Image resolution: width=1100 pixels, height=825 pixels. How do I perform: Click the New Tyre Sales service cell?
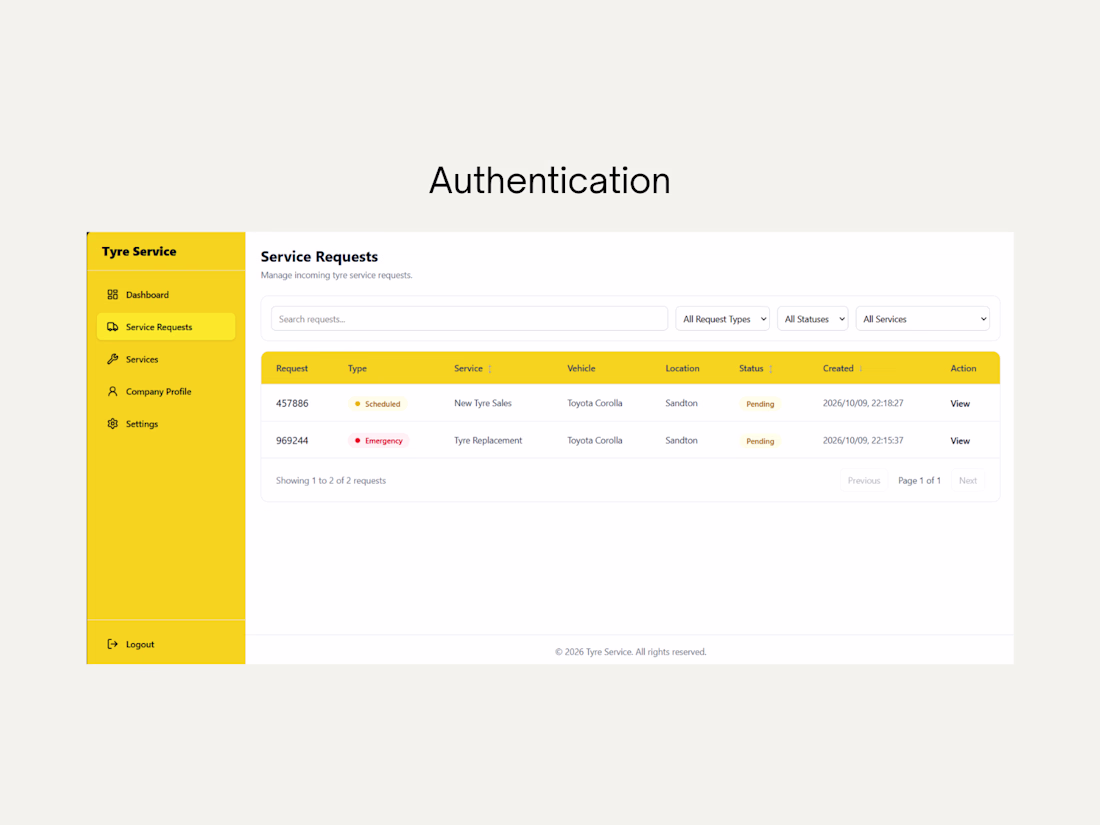pyautogui.click(x=483, y=403)
